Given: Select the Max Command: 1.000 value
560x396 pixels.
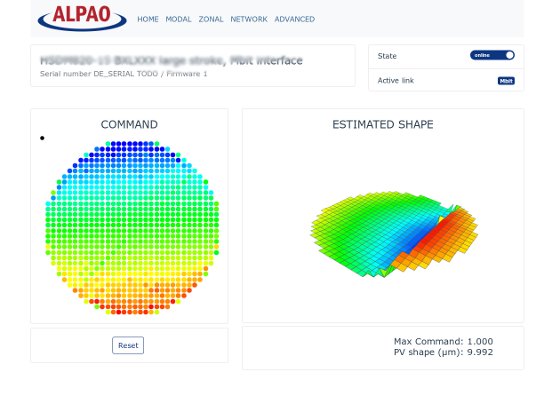Looking at the screenshot, I should (x=443, y=341).
